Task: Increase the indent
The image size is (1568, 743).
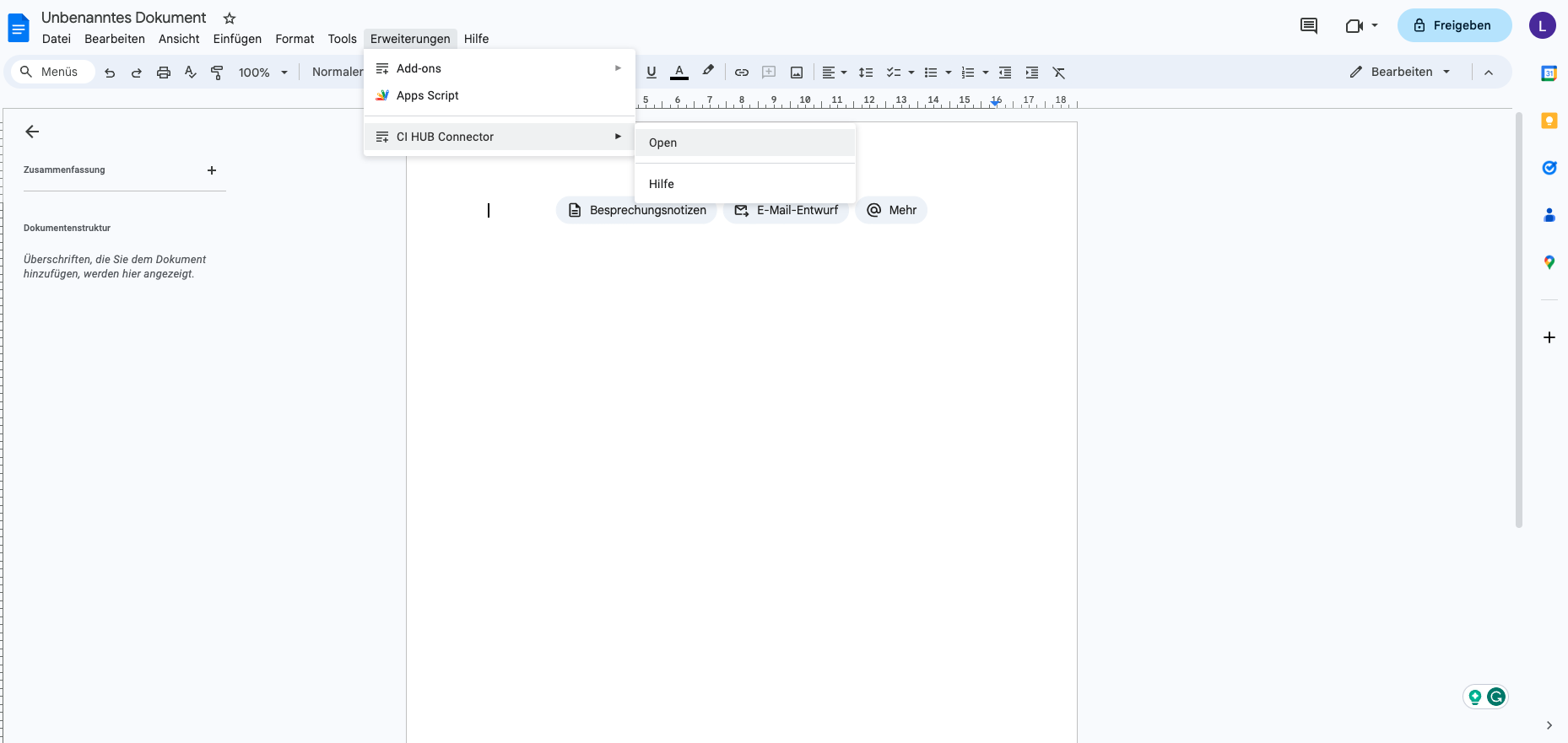Action: click(1032, 73)
